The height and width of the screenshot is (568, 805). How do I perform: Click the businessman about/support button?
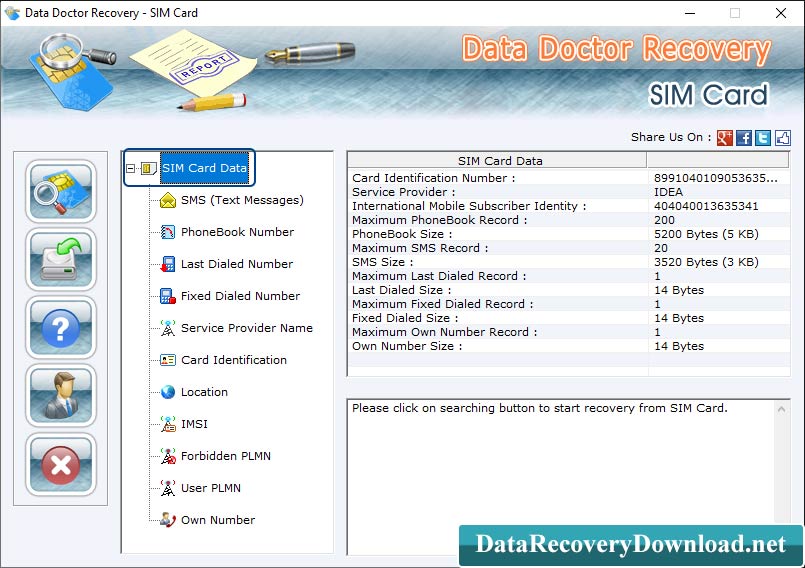tap(61, 396)
